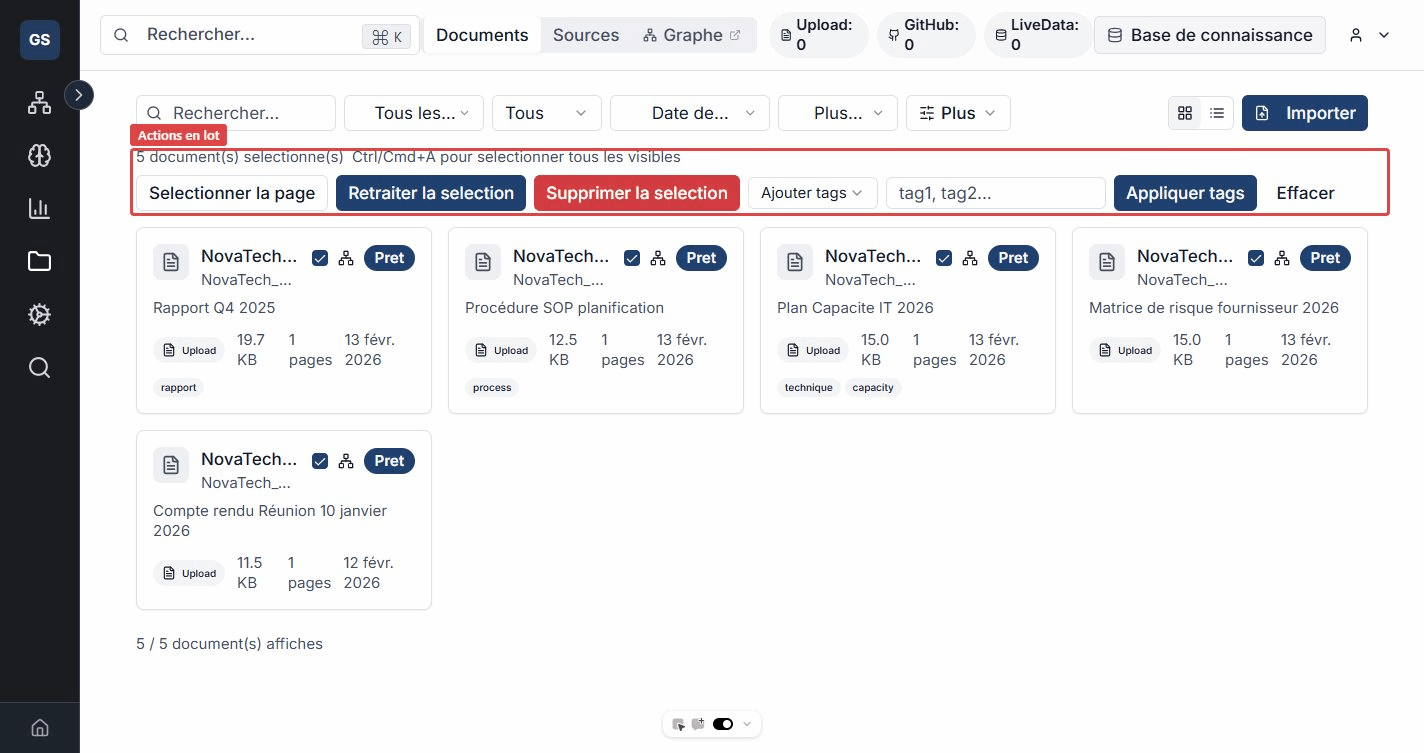This screenshot has height=753, width=1424.
Task: Click the brain icon in sidebar
Action: [x=39, y=156]
